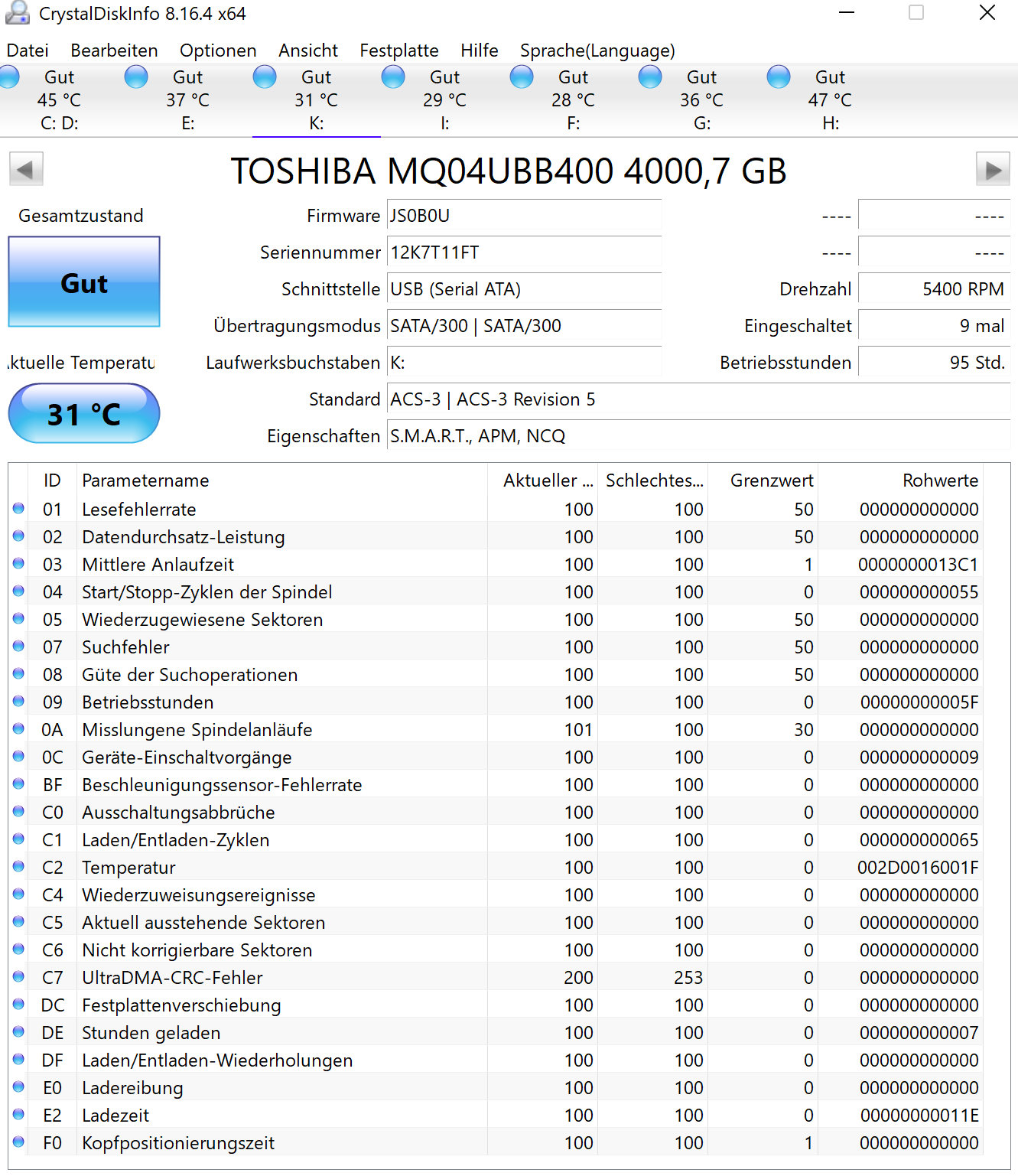Viewport: 1018px width, 1176px height.
Task: Select the E: drive health orb
Action: pos(136,77)
